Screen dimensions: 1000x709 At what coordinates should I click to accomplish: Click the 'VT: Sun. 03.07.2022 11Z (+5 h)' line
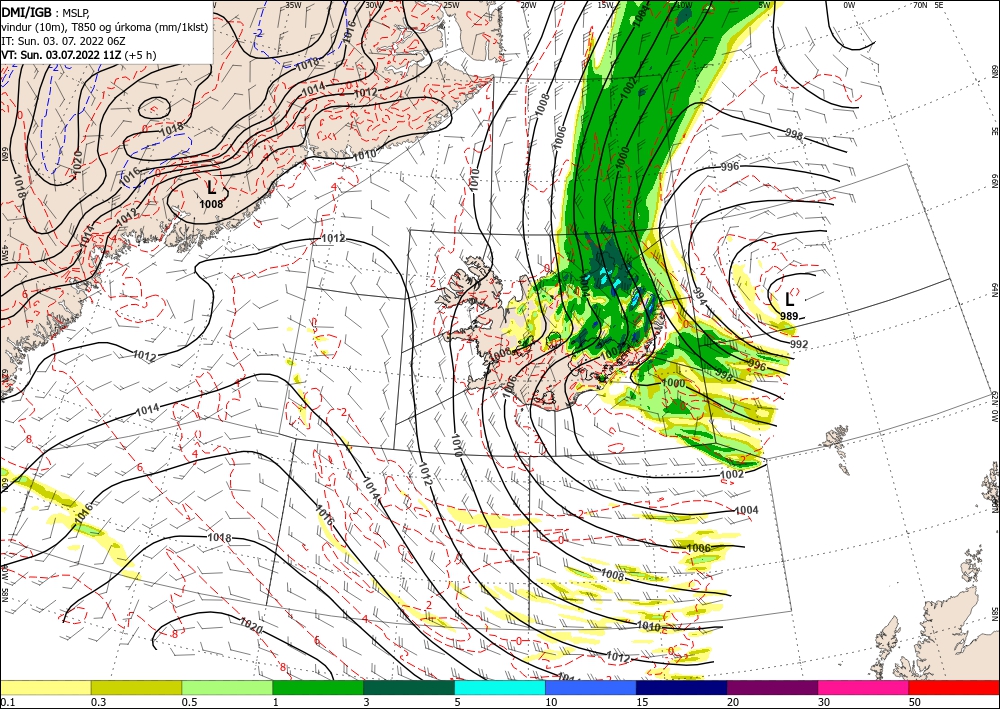click(78, 55)
